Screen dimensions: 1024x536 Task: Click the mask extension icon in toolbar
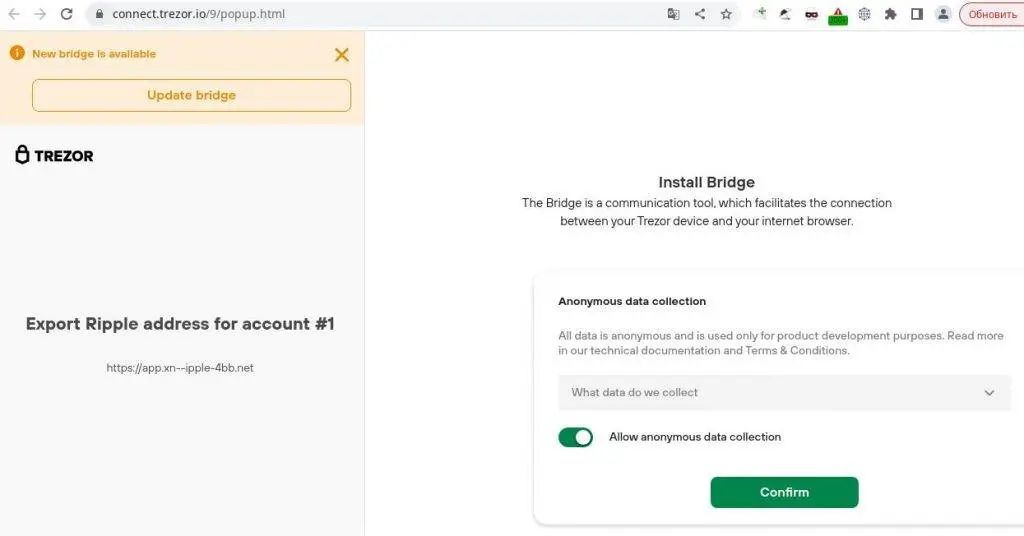pyautogui.click(x=812, y=14)
